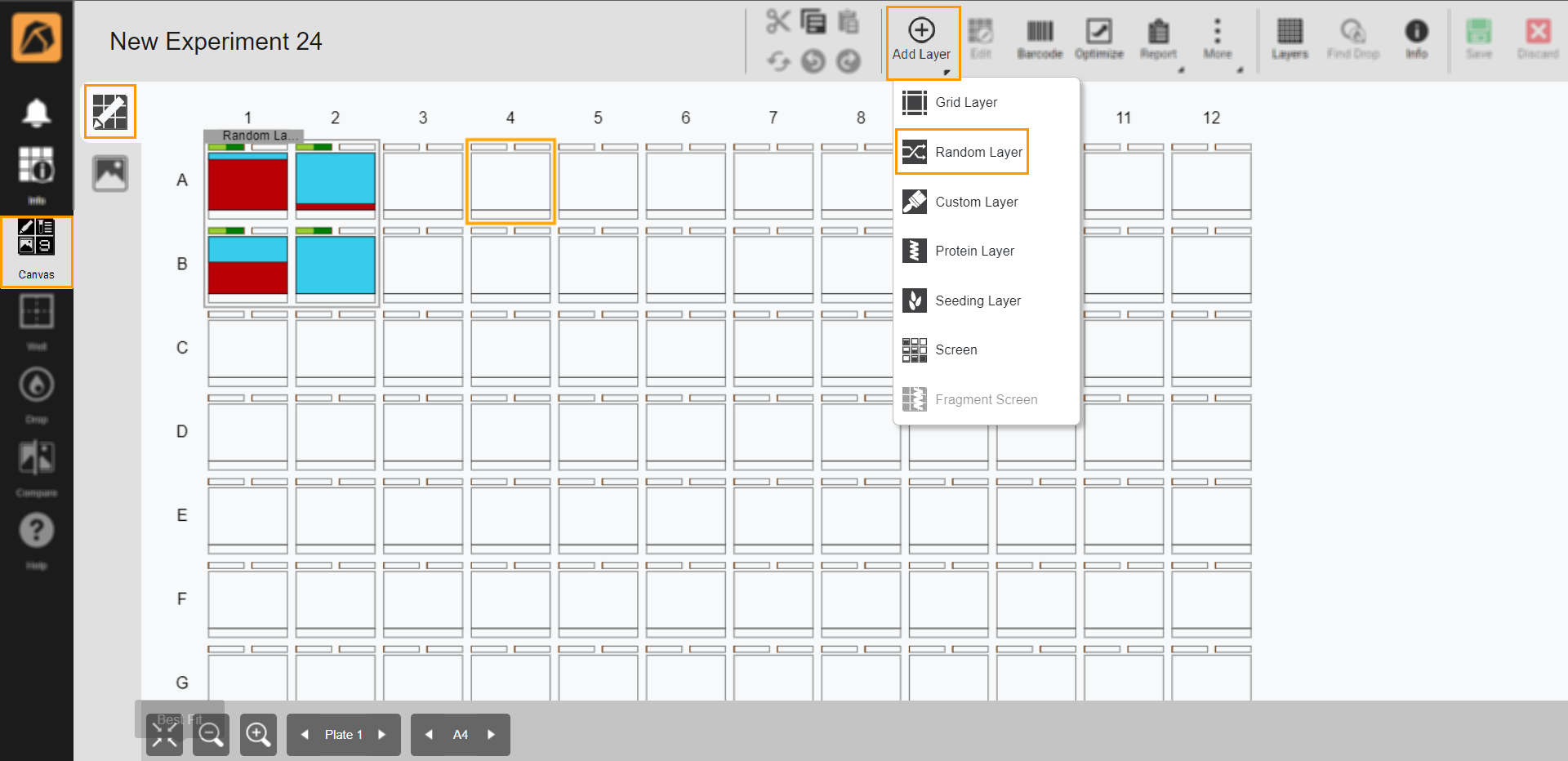This screenshot has width=1568, height=761.
Task: Select the Well view in the sidebar
Action: click(36, 311)
